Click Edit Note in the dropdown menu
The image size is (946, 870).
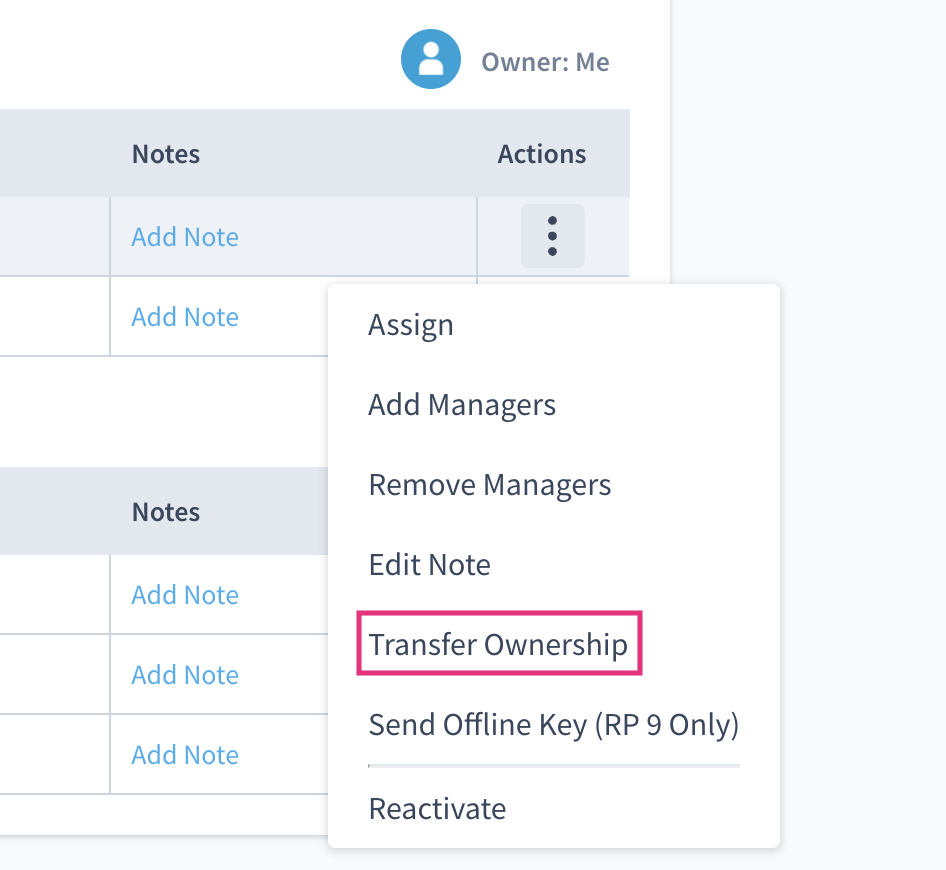coord(429,565)
